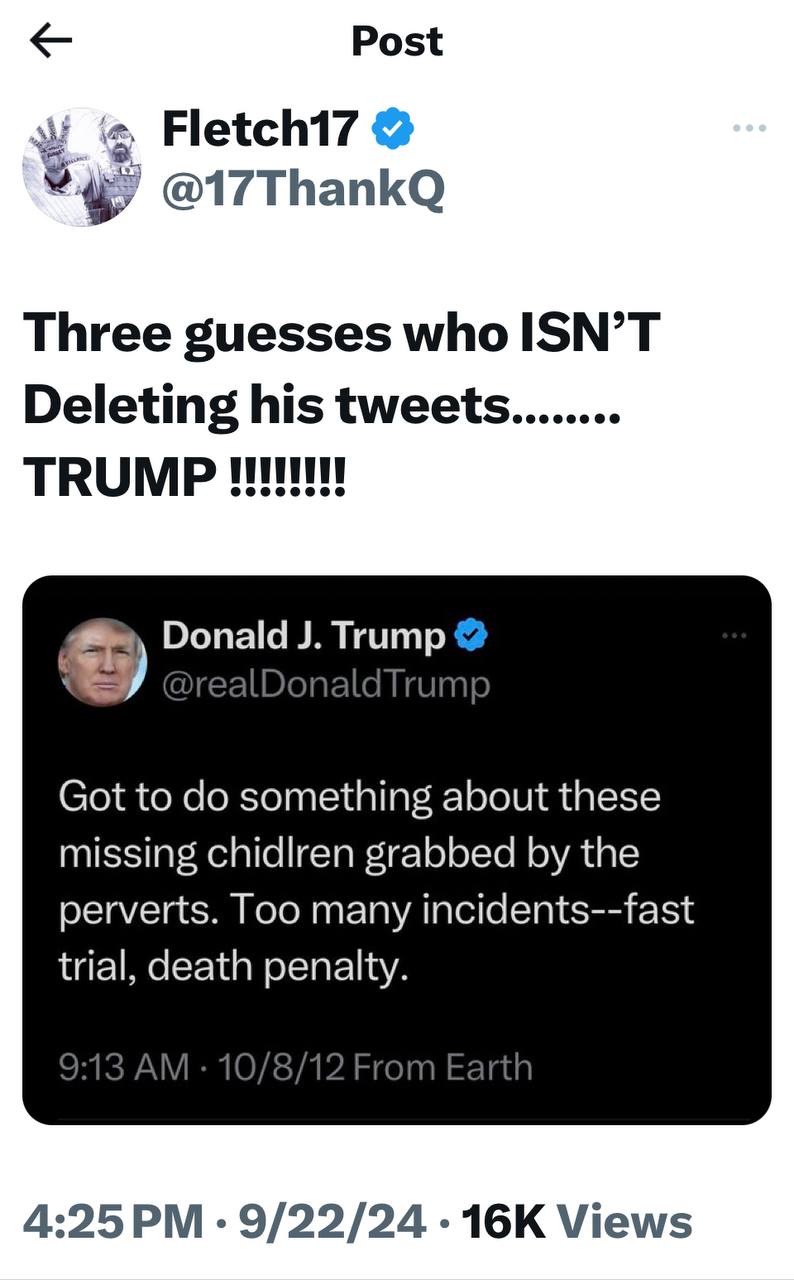This screenshot has width=794, height=1280.
Task: Click the "From Earth" label
Action: 443,1067
